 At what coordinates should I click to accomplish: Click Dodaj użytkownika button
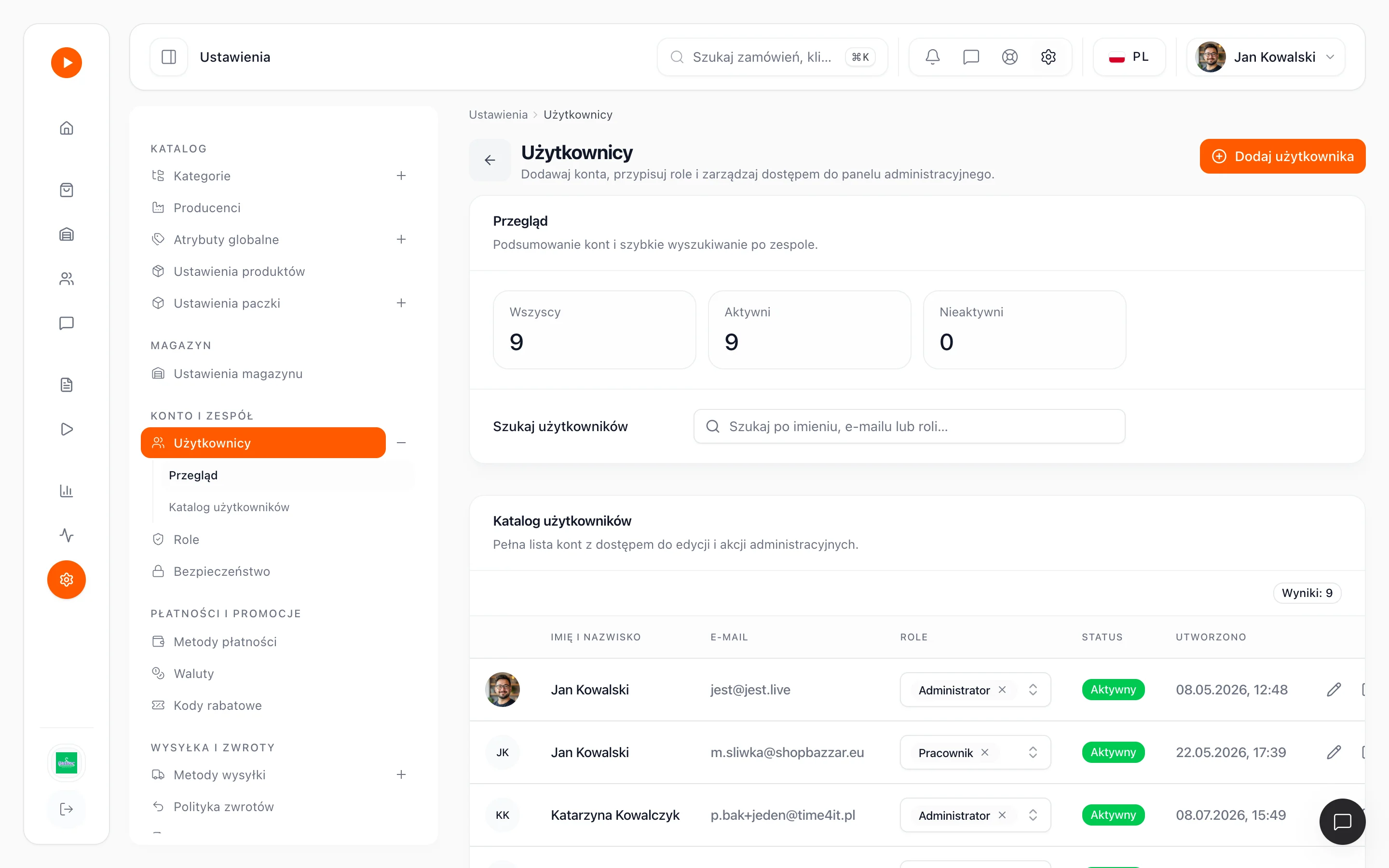[x=1282, y=156]
